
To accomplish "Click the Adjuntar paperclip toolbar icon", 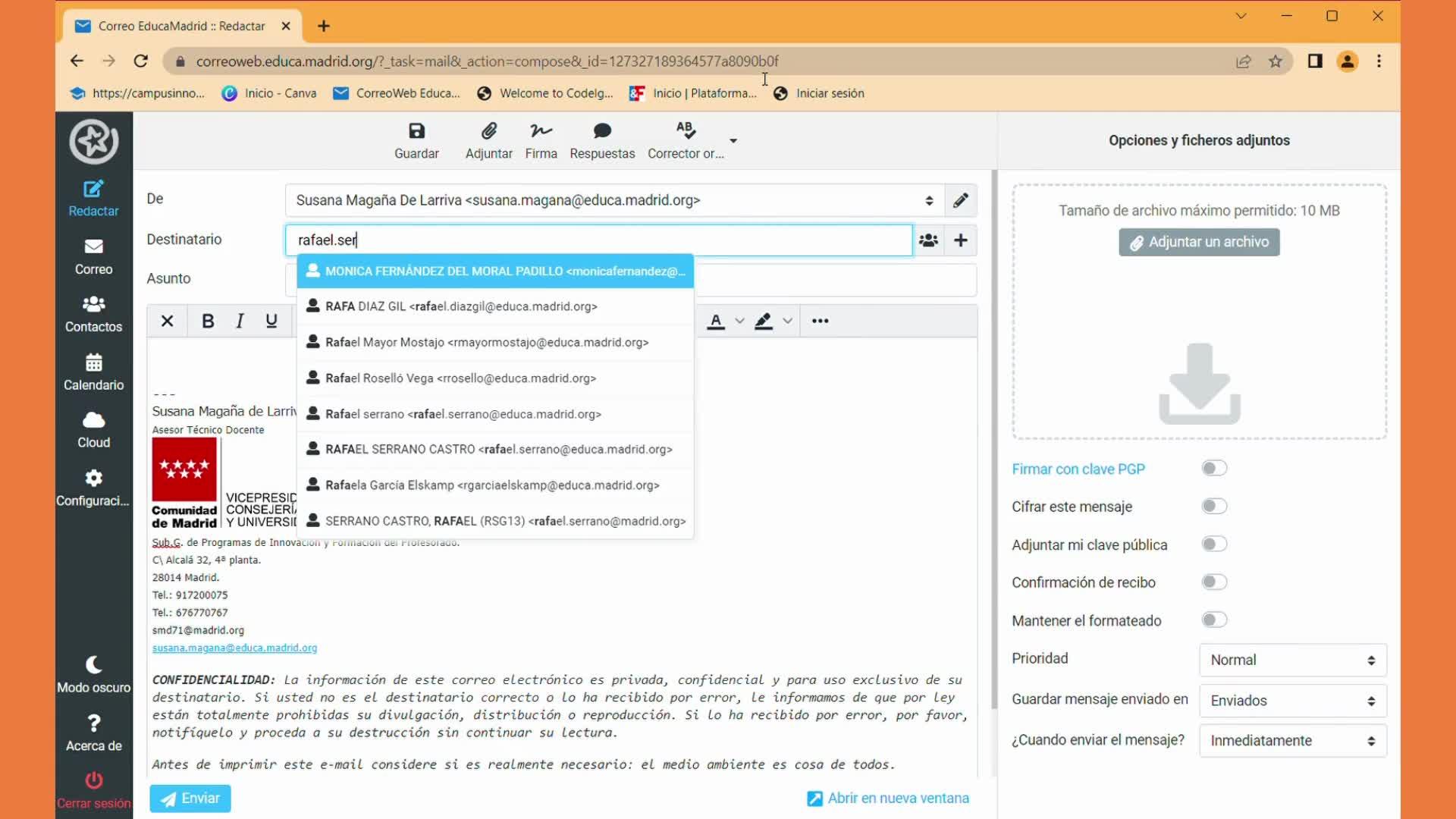I will point(488,131).
